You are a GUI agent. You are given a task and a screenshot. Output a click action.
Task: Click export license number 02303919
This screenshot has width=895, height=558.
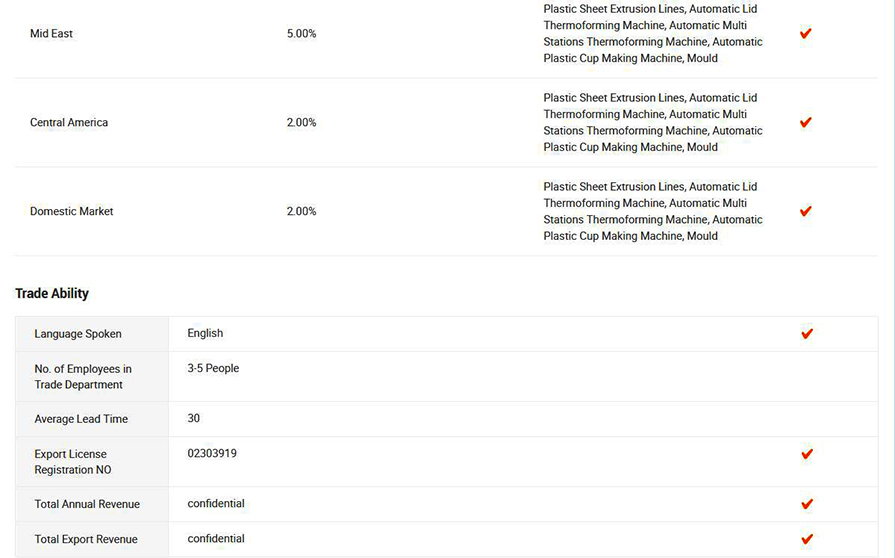pos(212,454)
